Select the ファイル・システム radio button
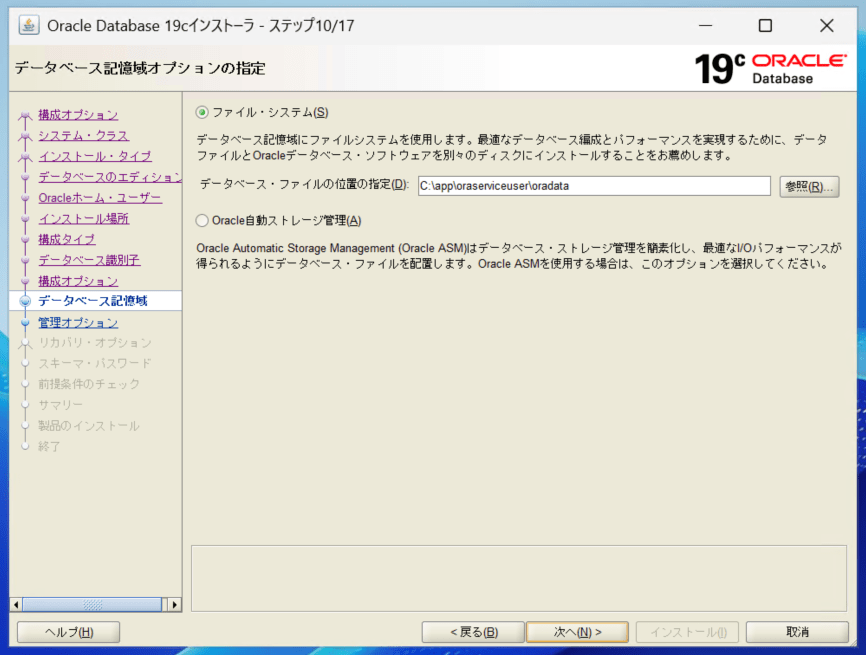 203,112
